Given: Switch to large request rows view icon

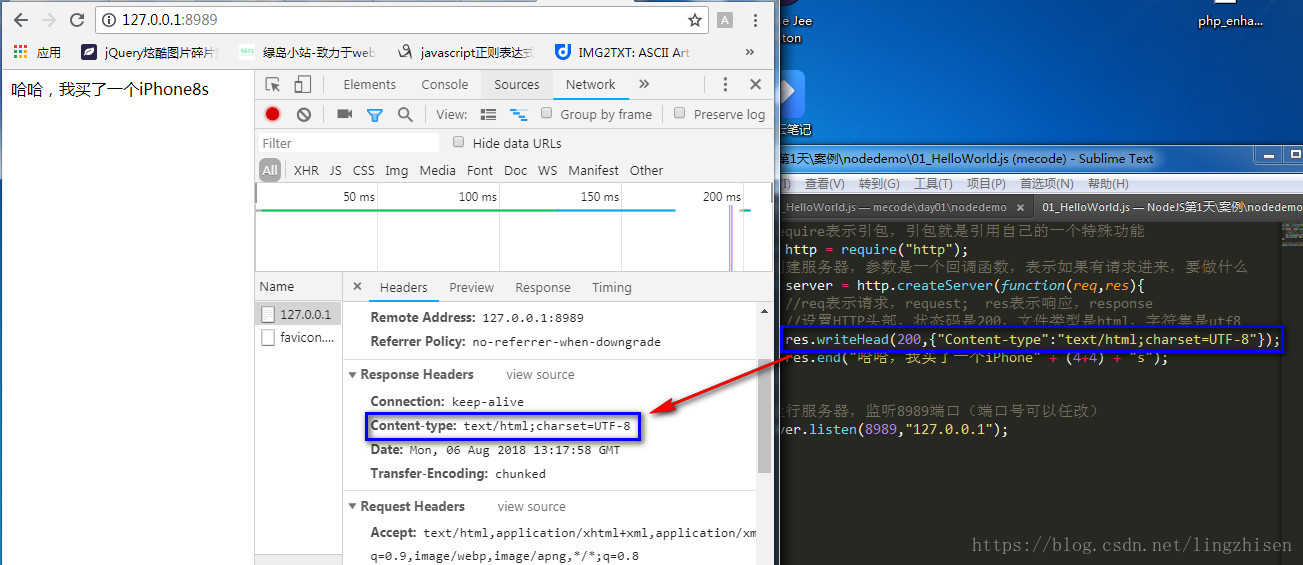Looking at the screenshot, I should tap(488, 114).
